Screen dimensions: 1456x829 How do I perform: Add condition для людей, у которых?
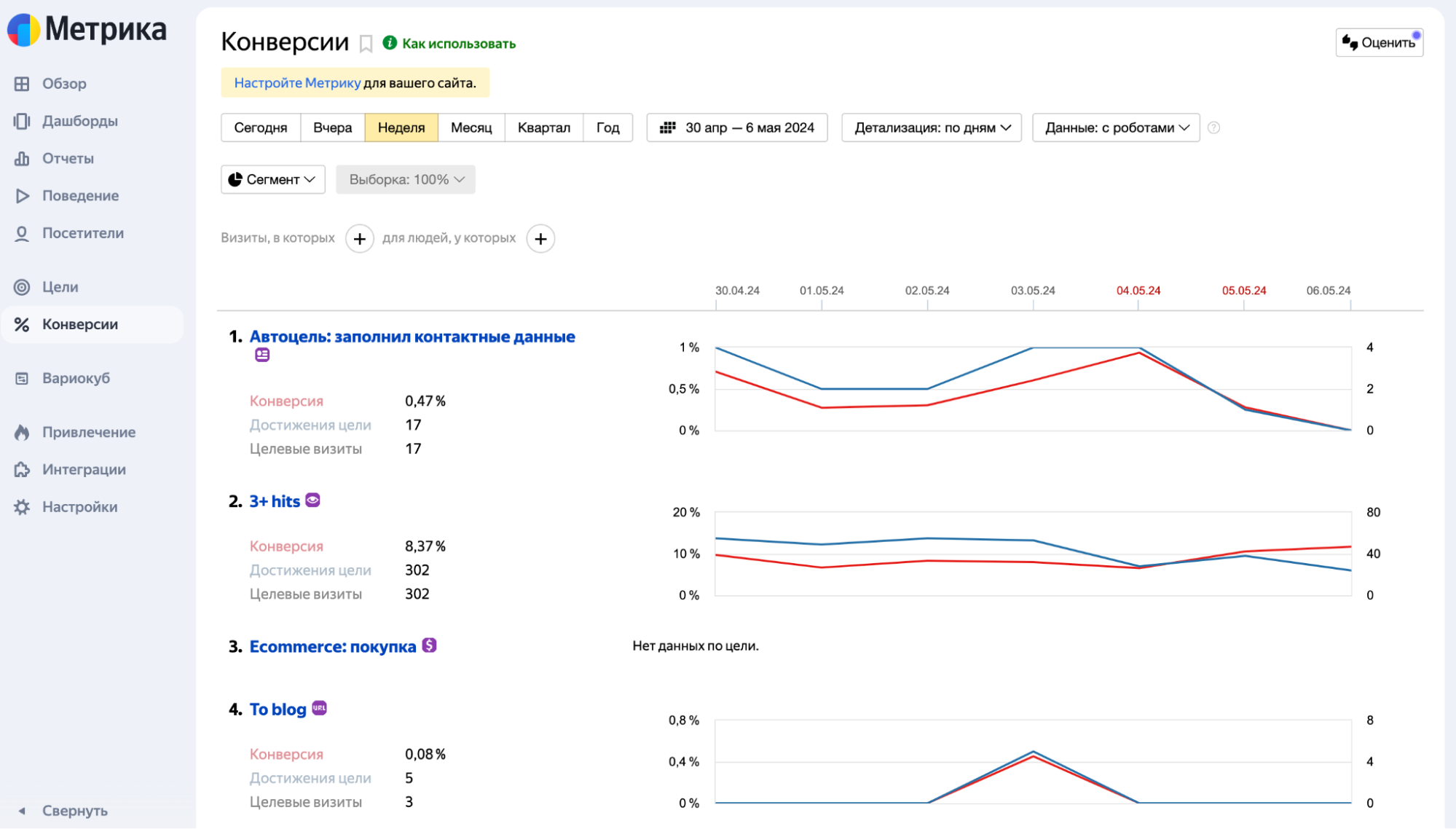pyautogui.click(x=540, y=239)
